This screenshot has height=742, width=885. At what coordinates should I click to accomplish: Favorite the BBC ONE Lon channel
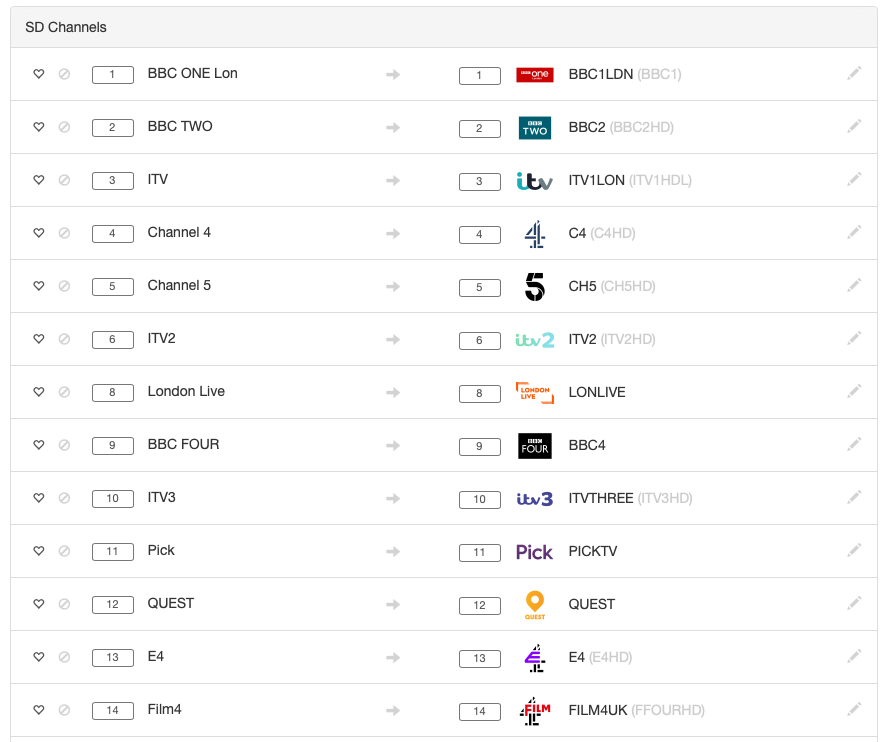click(x=39, y=74)
